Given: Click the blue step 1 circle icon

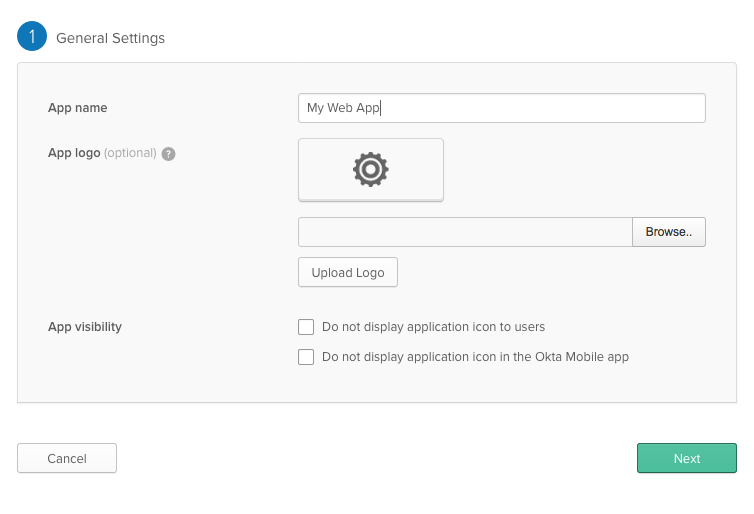Looking at the screenshot, I should (x=32, y=36).
